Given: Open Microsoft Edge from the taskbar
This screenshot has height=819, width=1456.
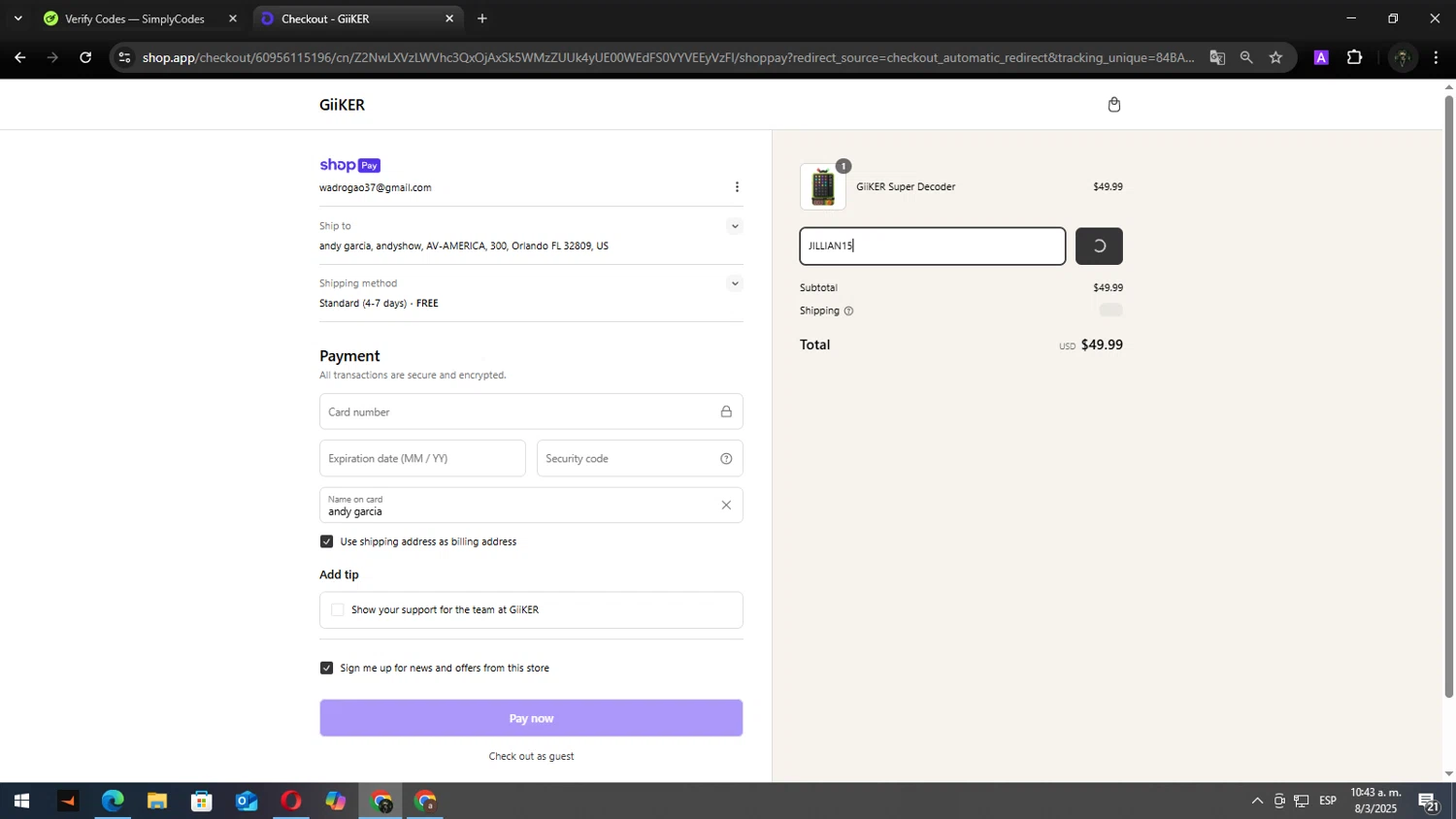Looking at the screenshot, I should point(113,802).
